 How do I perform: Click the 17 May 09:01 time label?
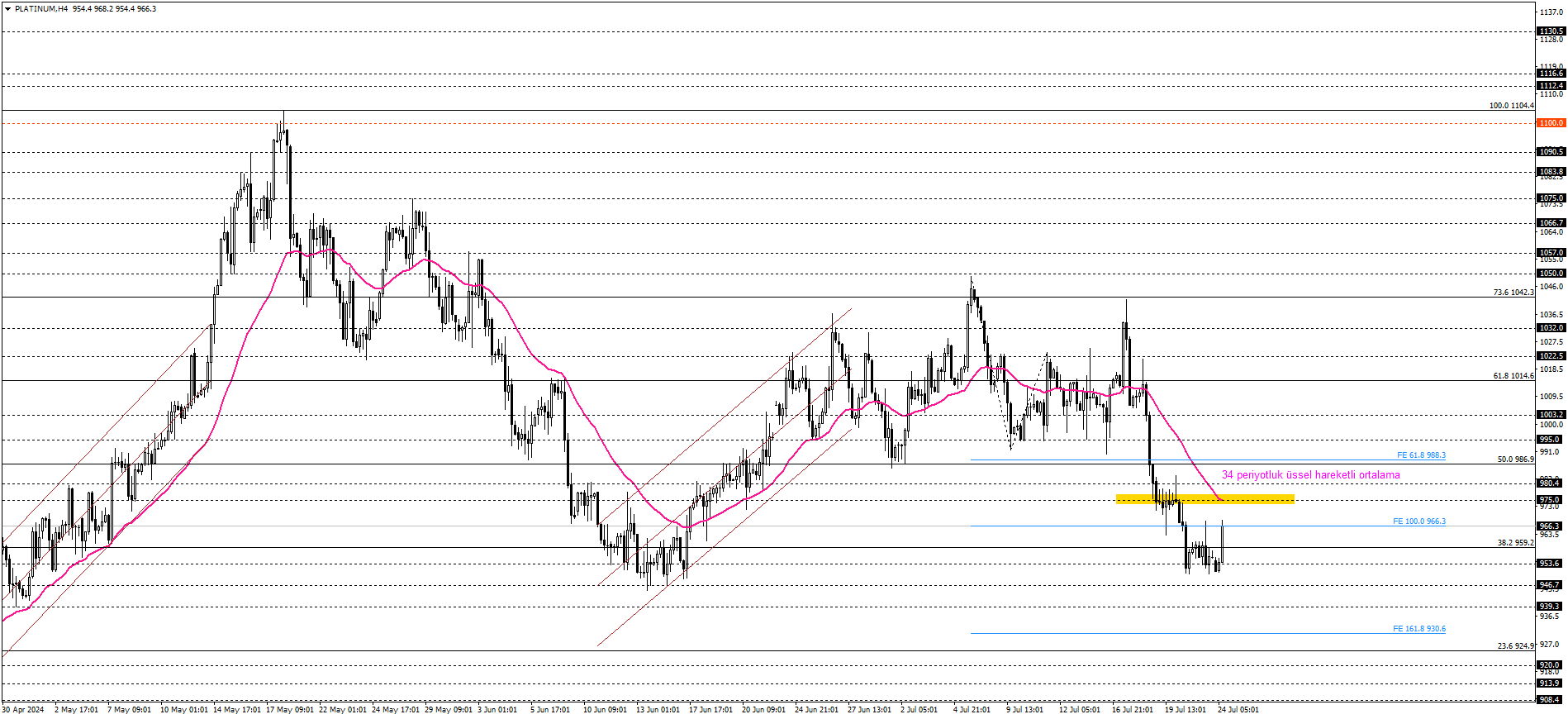pyautogui.click(x=289, y=710)
